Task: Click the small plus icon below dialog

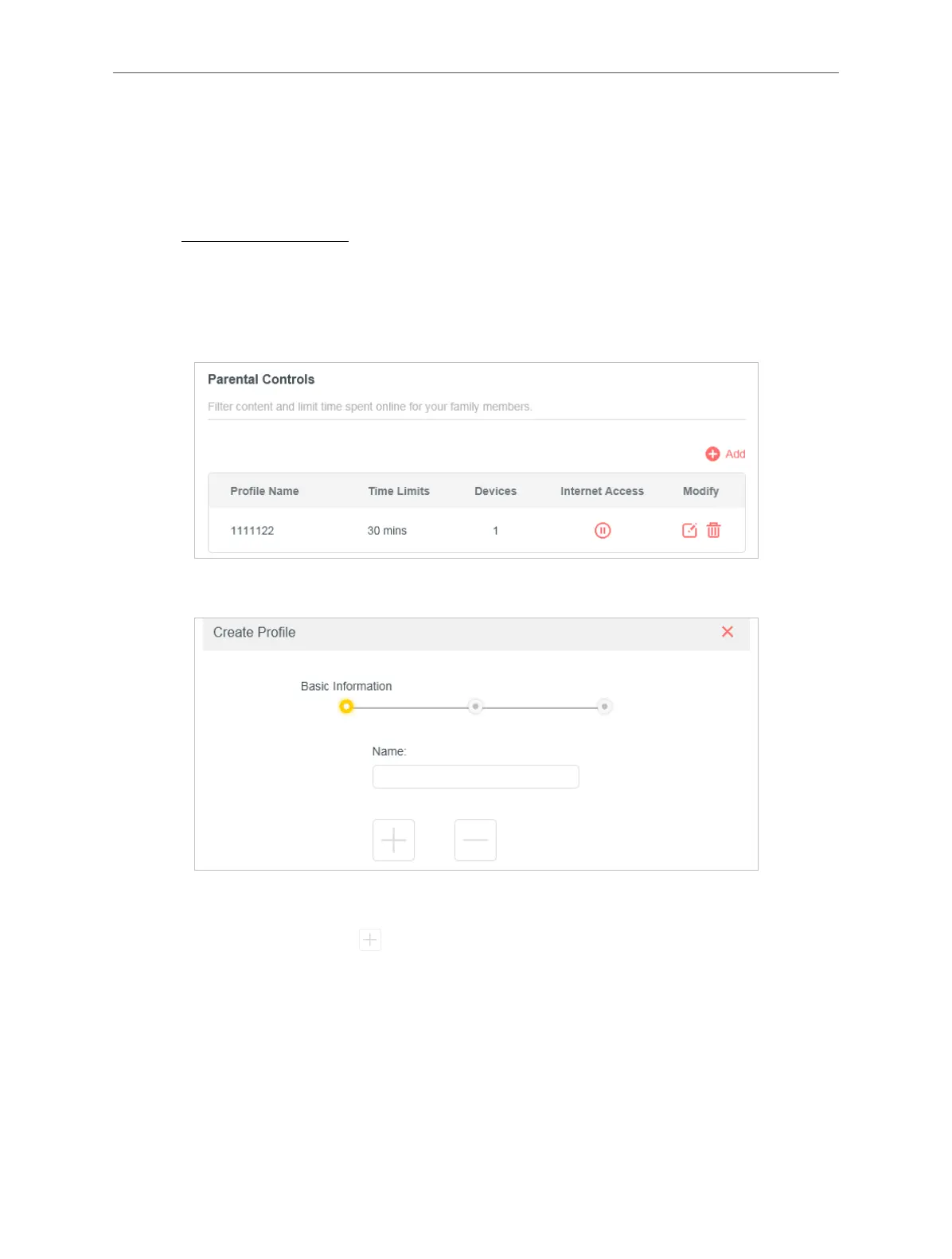Action: tap(370, 939)
